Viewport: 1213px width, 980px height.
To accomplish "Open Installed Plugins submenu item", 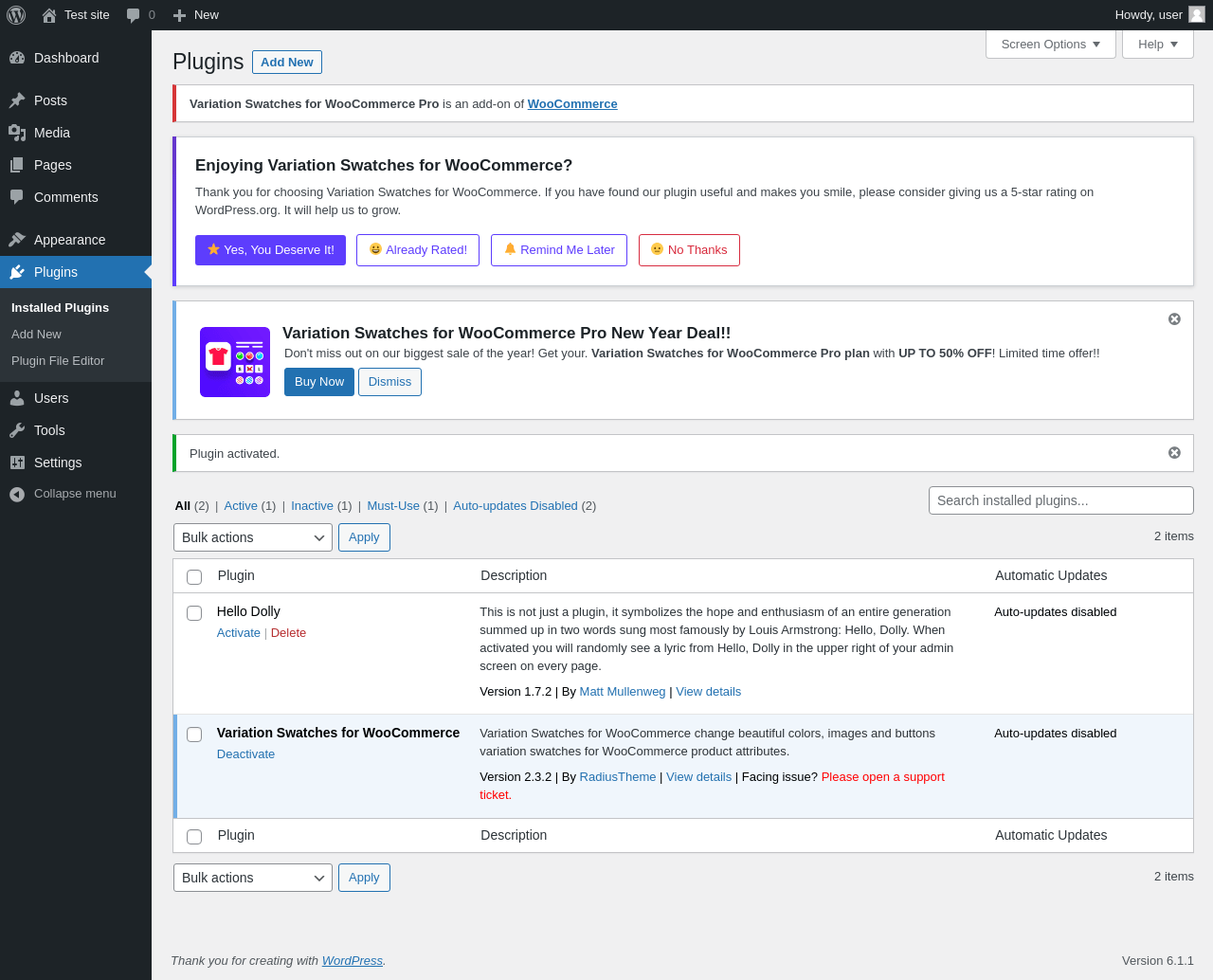I will coord(60,308).
